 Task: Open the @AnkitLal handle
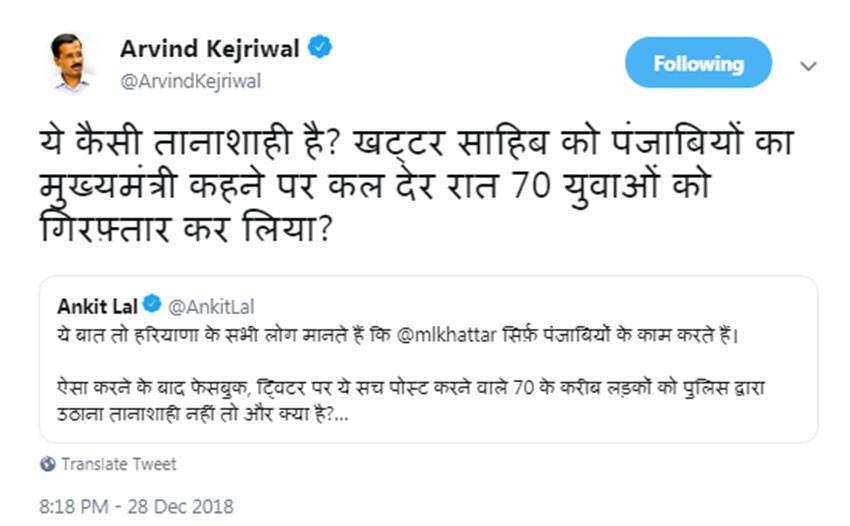(x=212, y=306)
